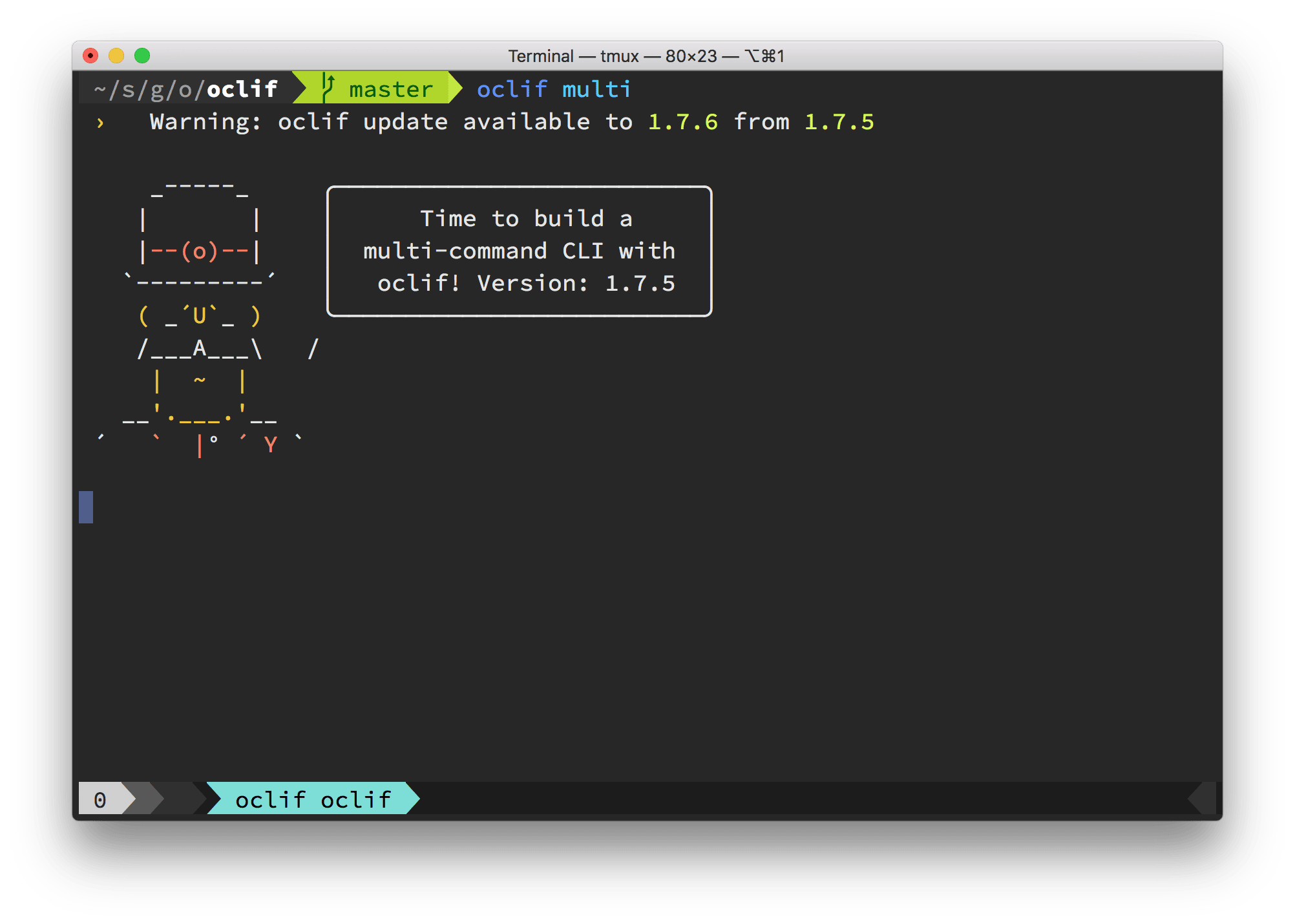Click the ASCII art robot's eye (o)
The width and height of the screenshot is (1295, 924).
point(200,251)
